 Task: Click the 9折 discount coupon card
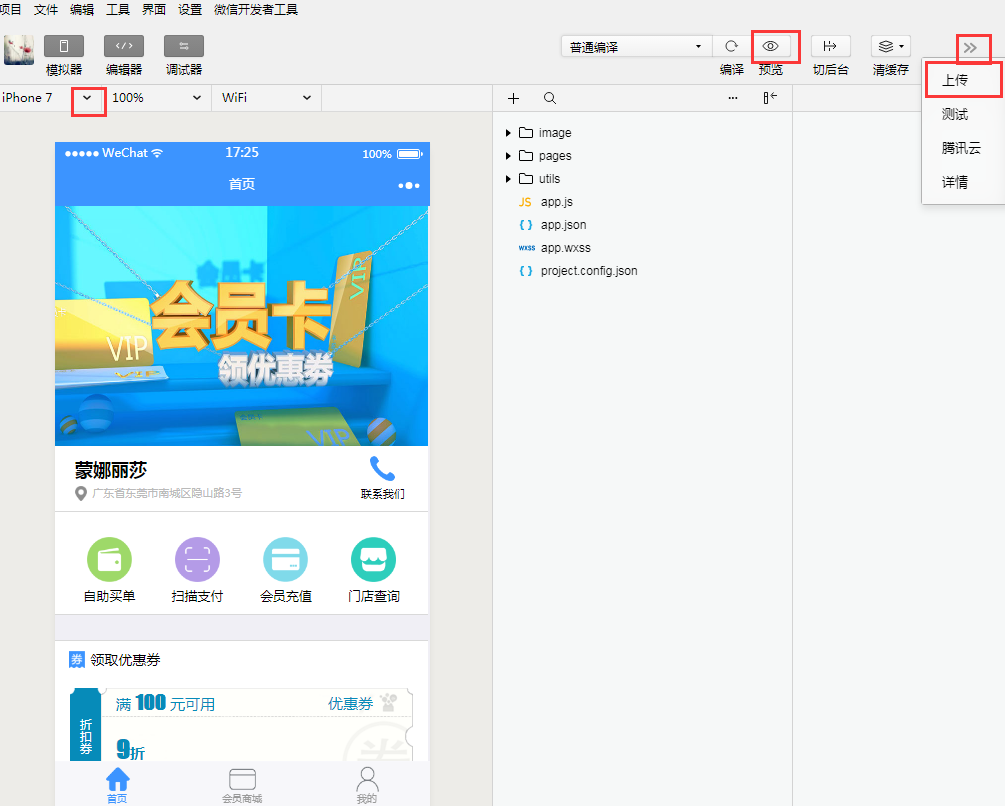[241, 725]
